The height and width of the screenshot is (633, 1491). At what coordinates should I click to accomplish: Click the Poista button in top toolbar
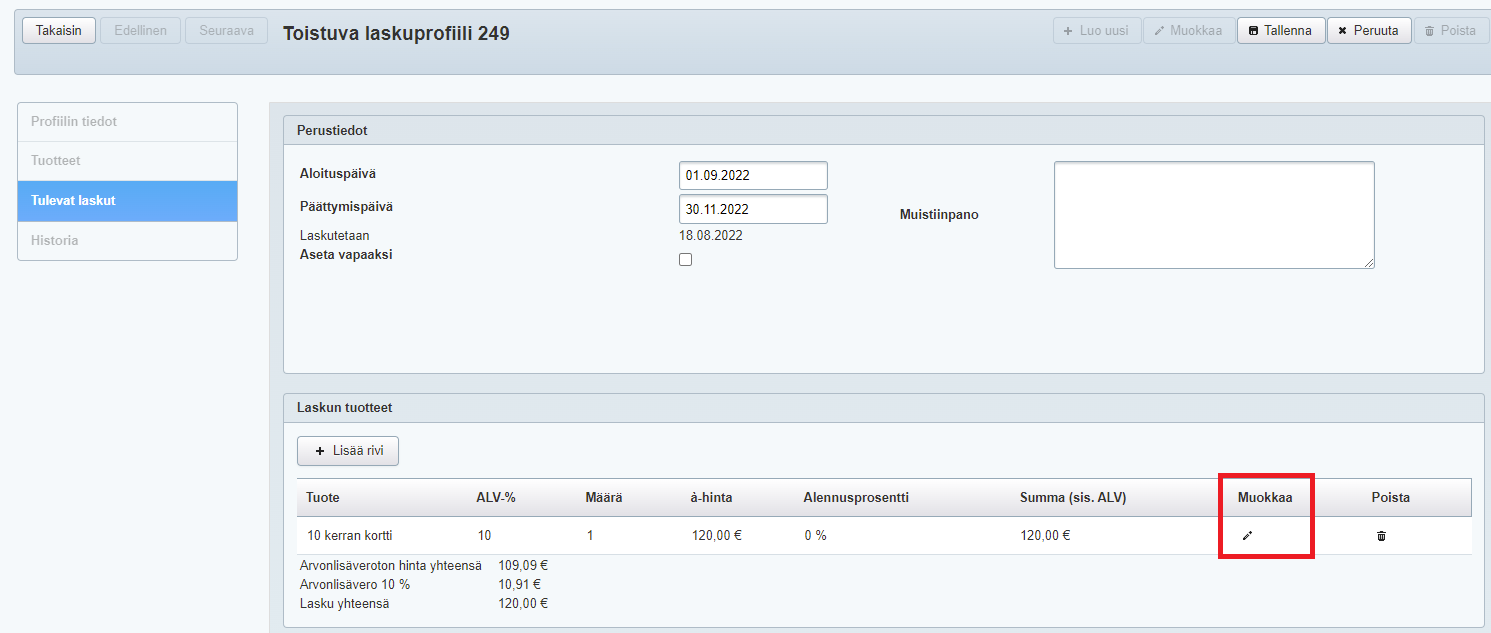(x=1449, y=30)
